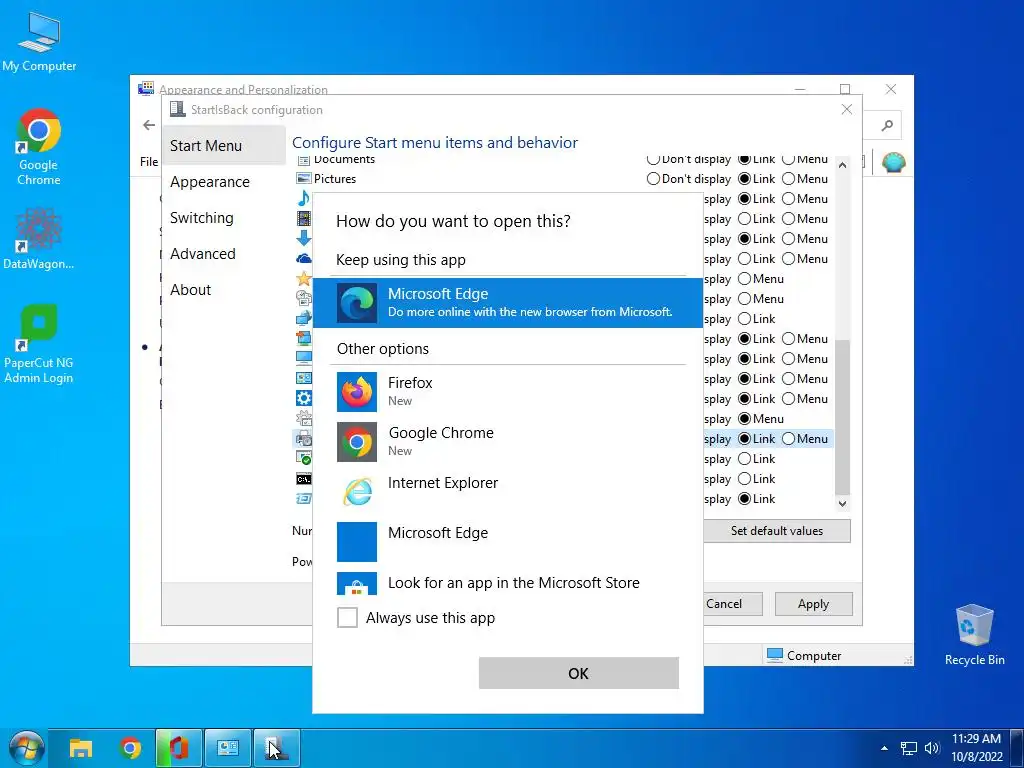Select the film strip Videos icon
Viewport: 1024px width, 768px height.
pyautogui.click(x=304, y=218)
